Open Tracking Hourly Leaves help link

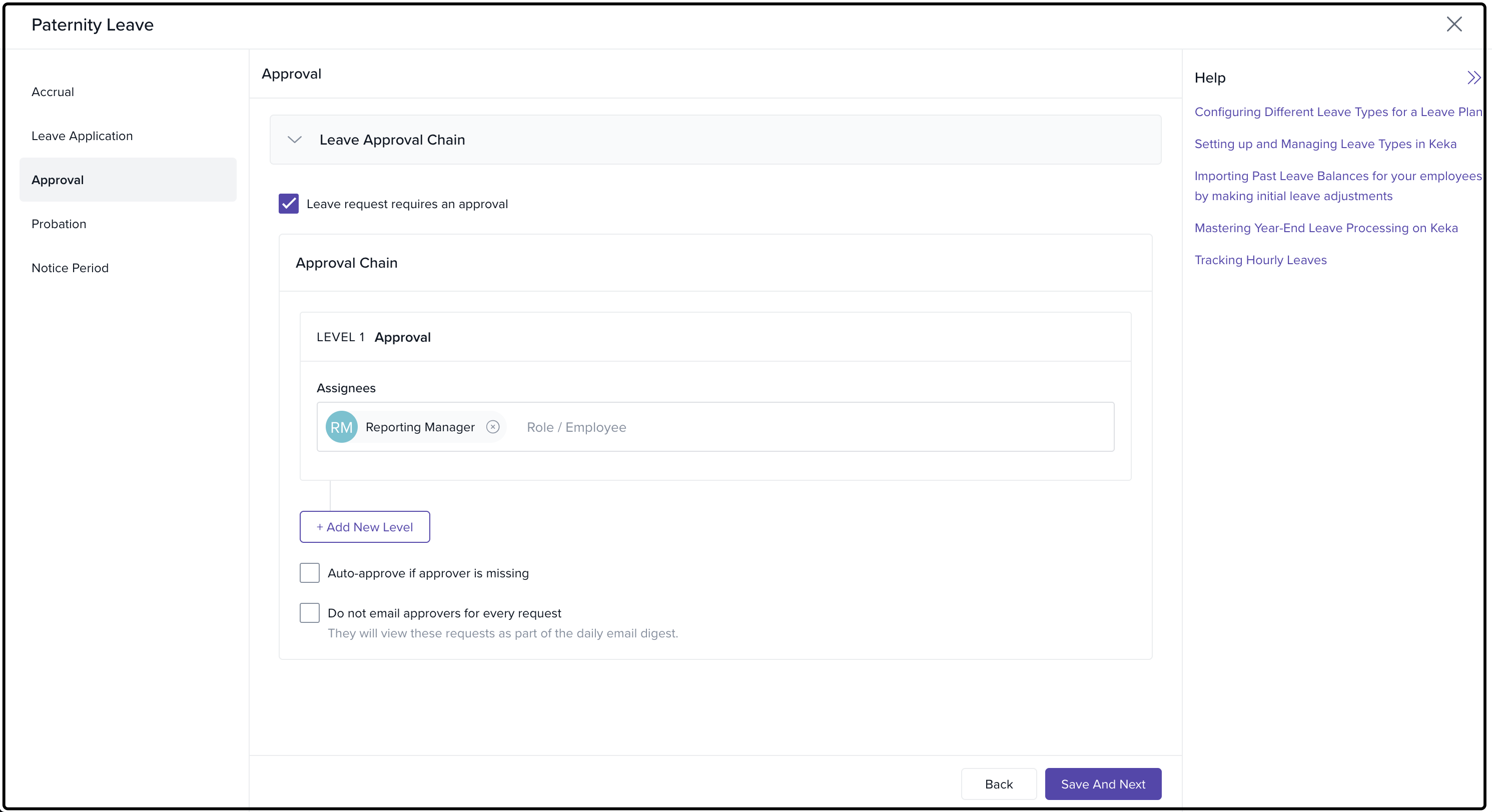coord(1260,260)
